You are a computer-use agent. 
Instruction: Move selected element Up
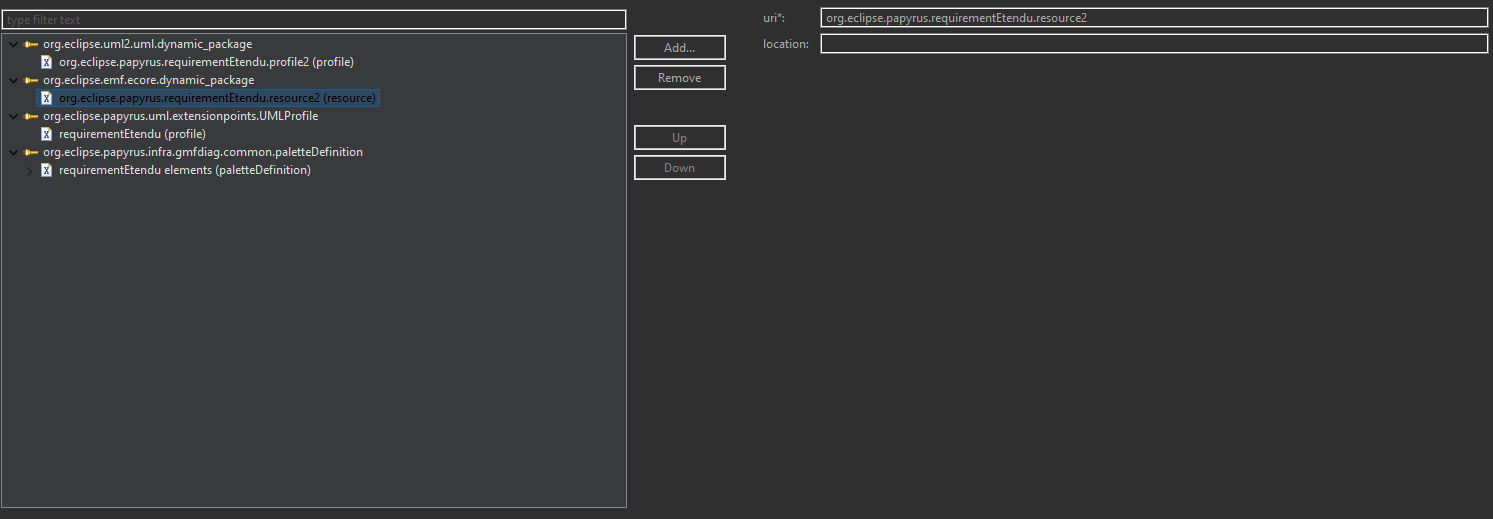(680, 138)
